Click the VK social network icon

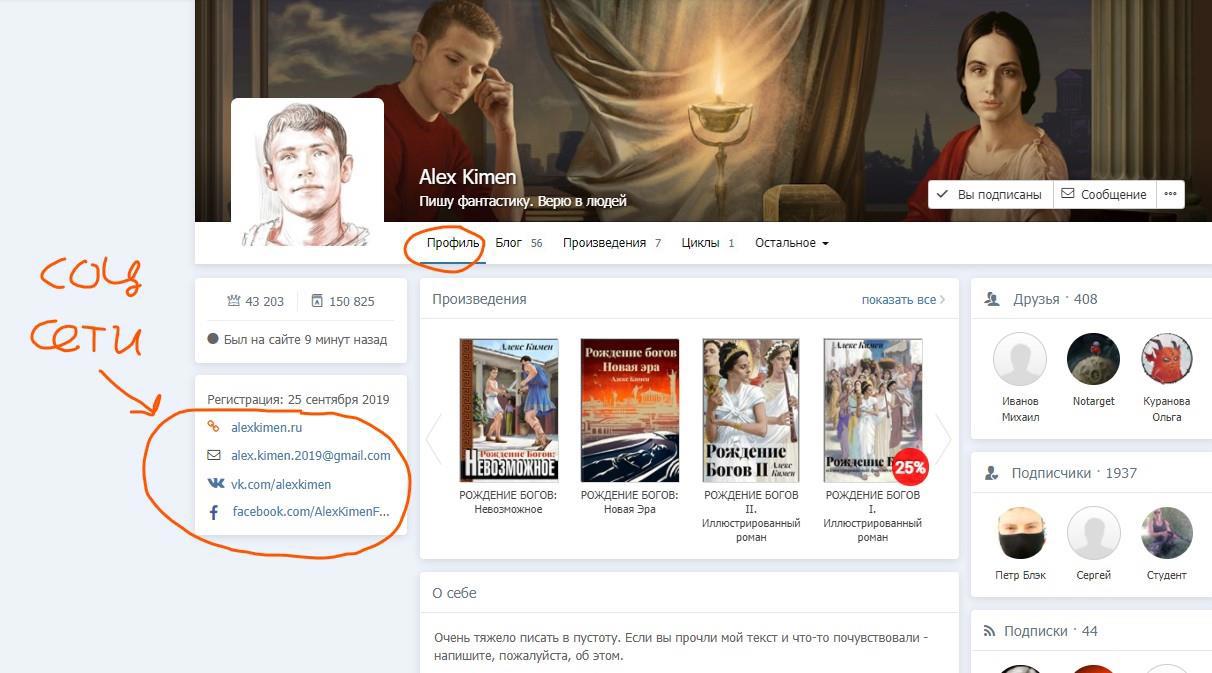tap(215, 484)
